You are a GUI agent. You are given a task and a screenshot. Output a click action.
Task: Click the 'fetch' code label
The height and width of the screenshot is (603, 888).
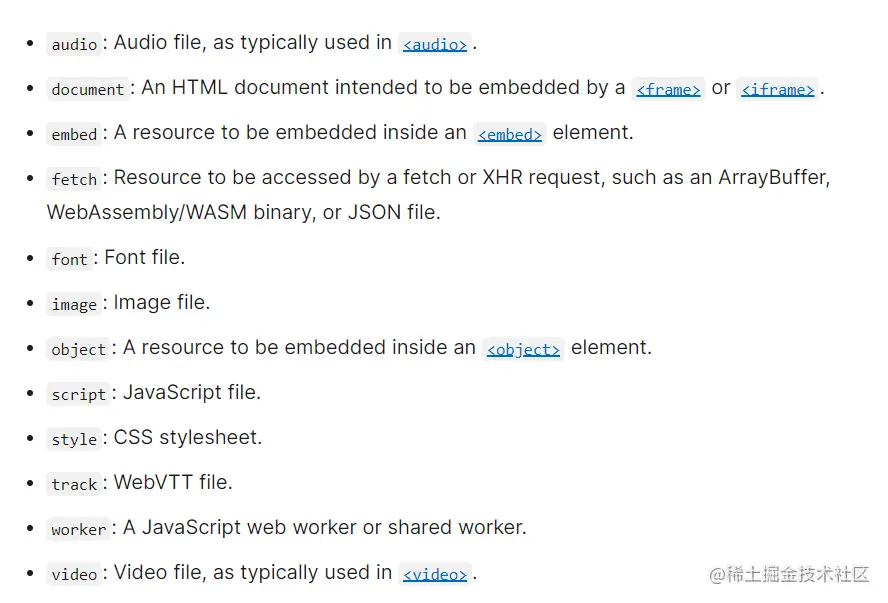tap(74, 179)
